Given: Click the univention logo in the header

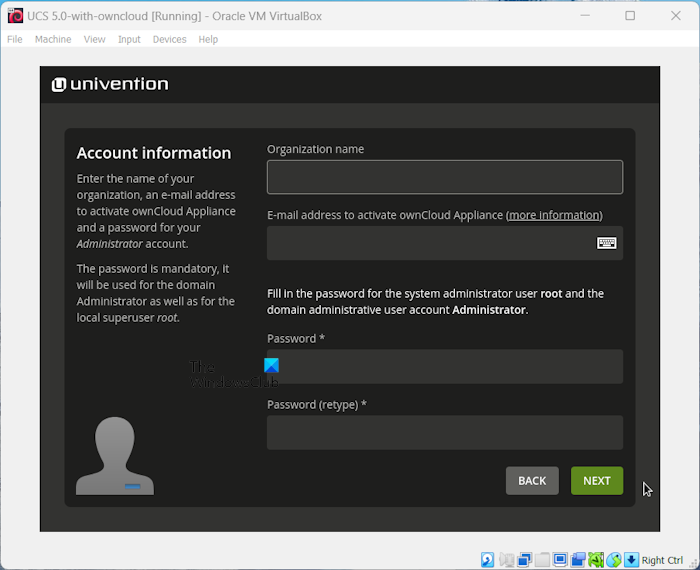Looking at the screenshot, I should pos(110,84).
